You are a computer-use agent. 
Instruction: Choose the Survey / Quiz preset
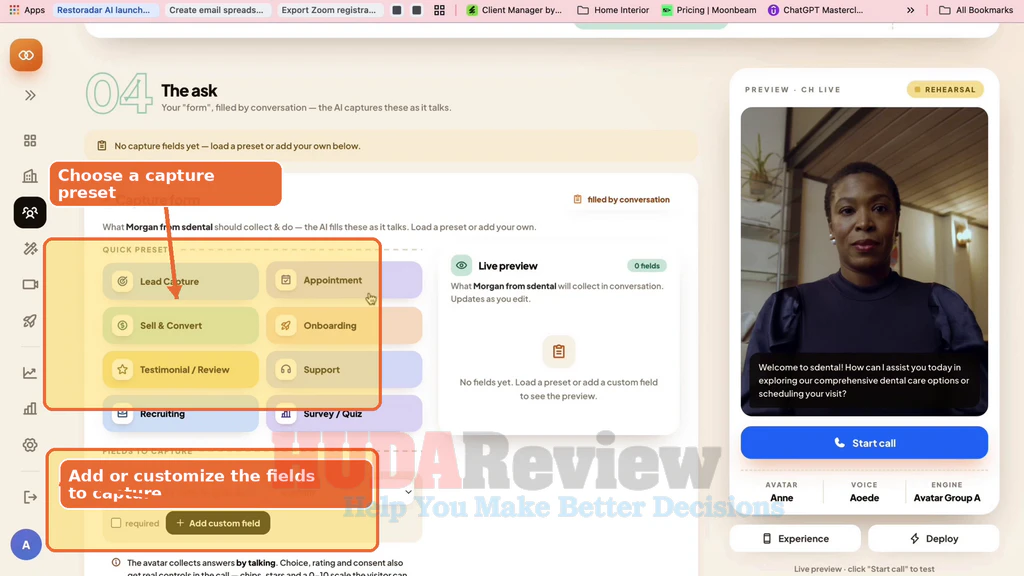[x=344, y=413]
